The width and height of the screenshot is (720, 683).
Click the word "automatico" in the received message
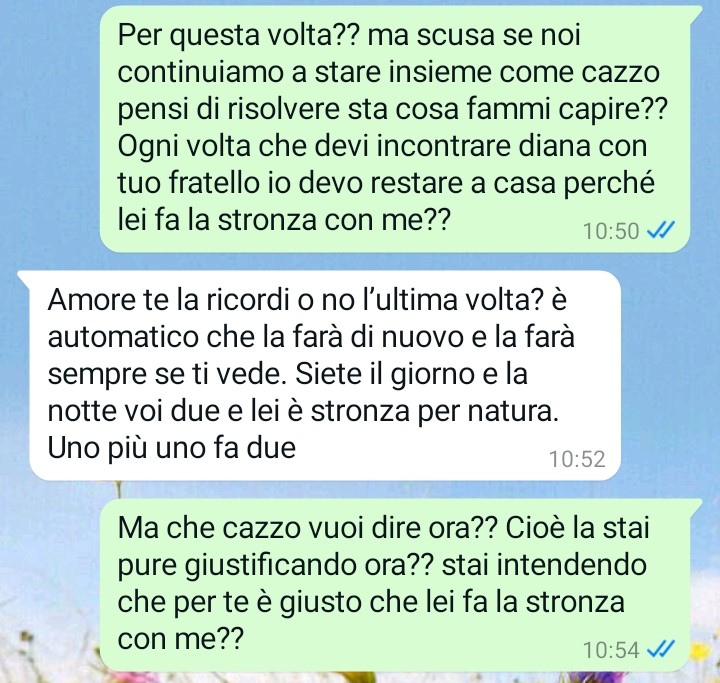[x=123, y=337]
